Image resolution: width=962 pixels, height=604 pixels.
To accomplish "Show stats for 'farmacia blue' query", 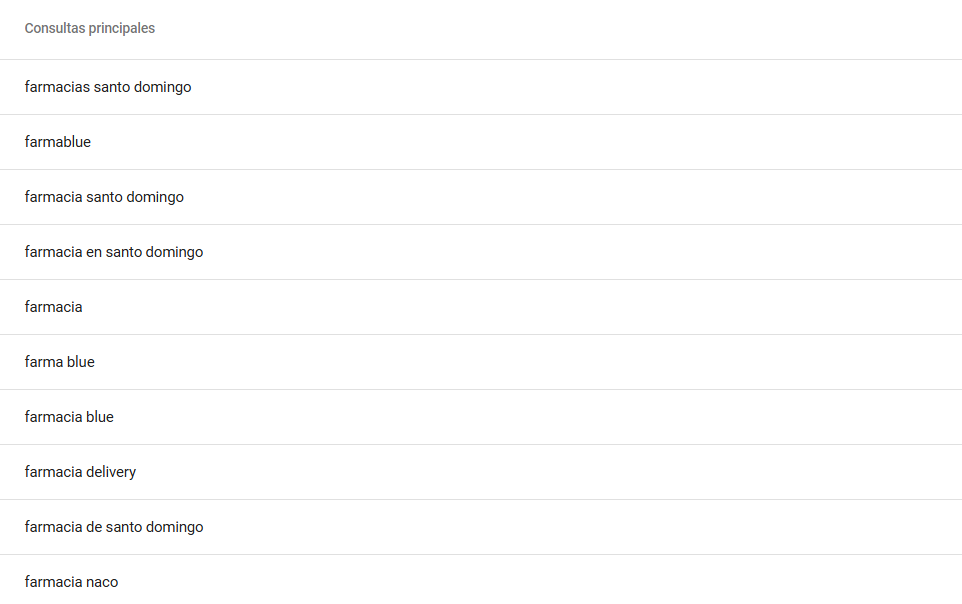I will tap(481, 417).
